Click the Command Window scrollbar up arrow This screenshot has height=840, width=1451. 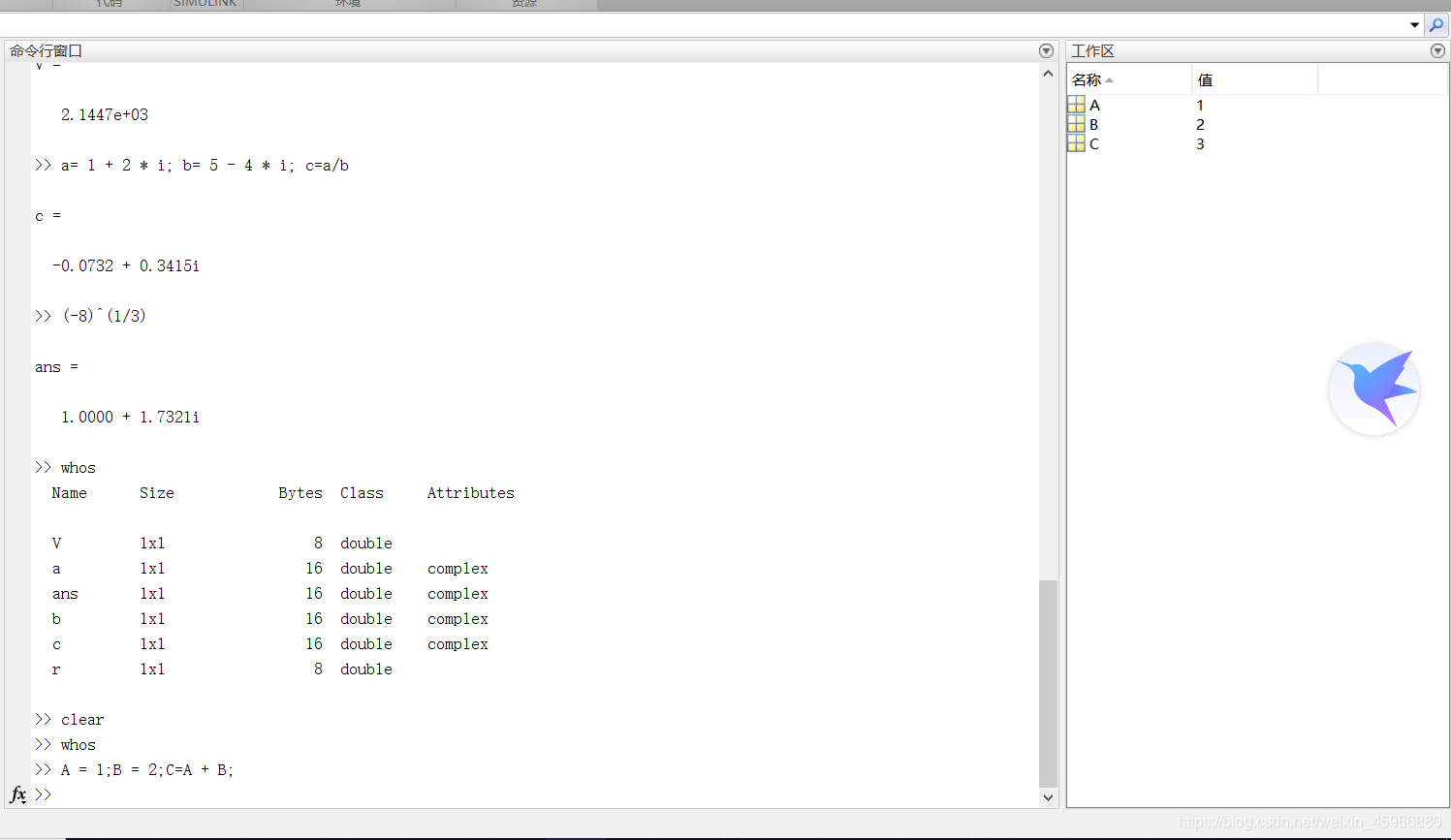(1048, 74)
